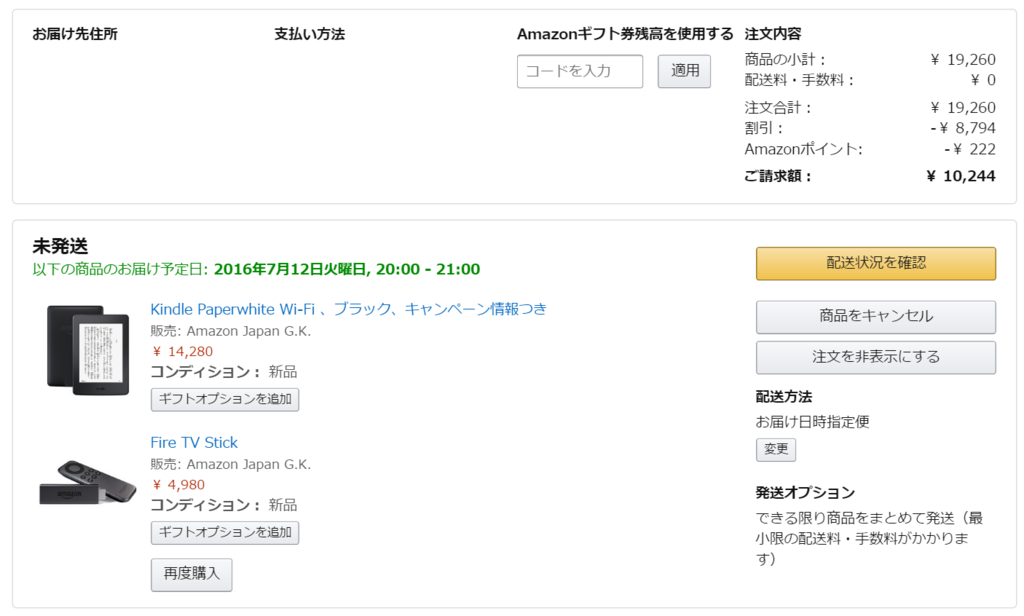The image size is (1024, 616).
Task: Open the Fire TV Stick product link
Action: pos(194,442)
